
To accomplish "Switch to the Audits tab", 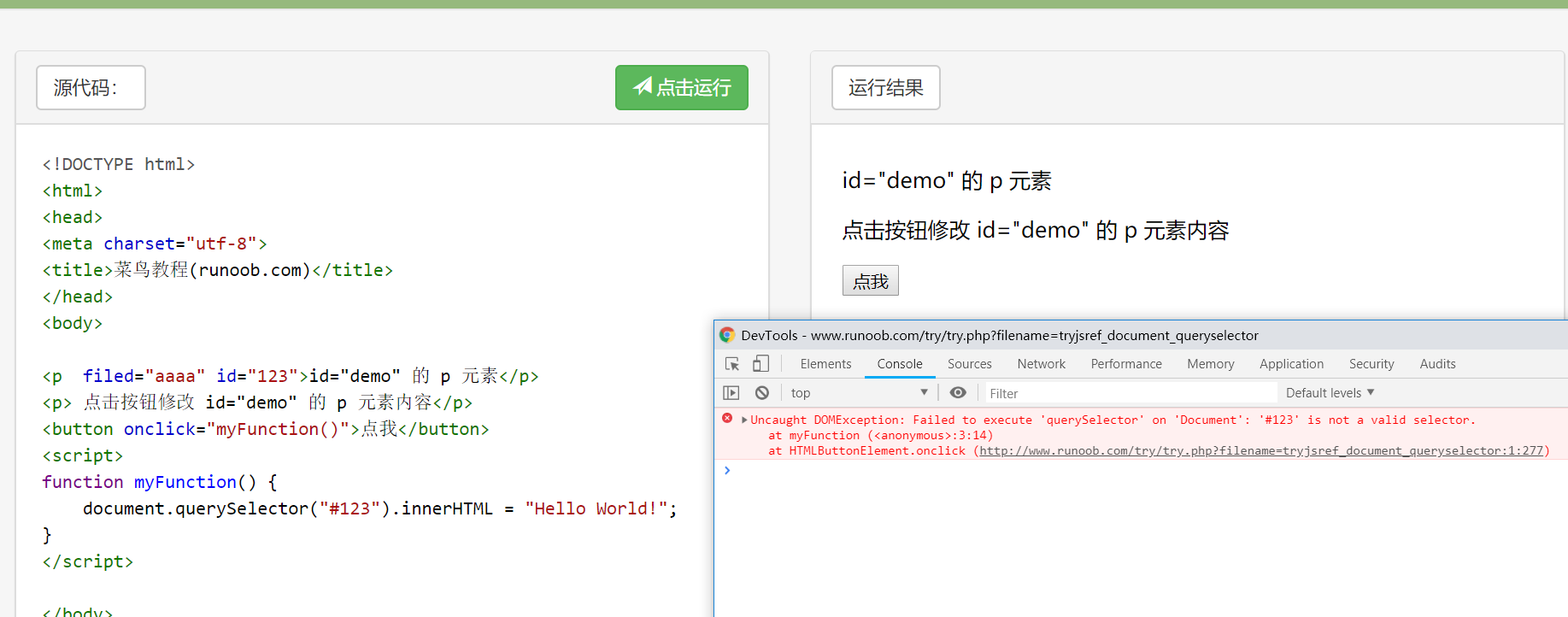I will (1437, 364).
